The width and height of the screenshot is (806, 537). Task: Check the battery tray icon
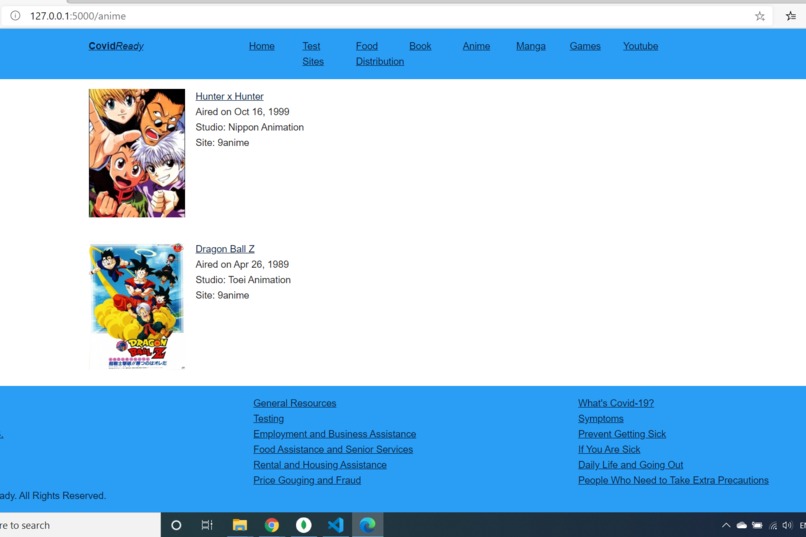point(757,525)
